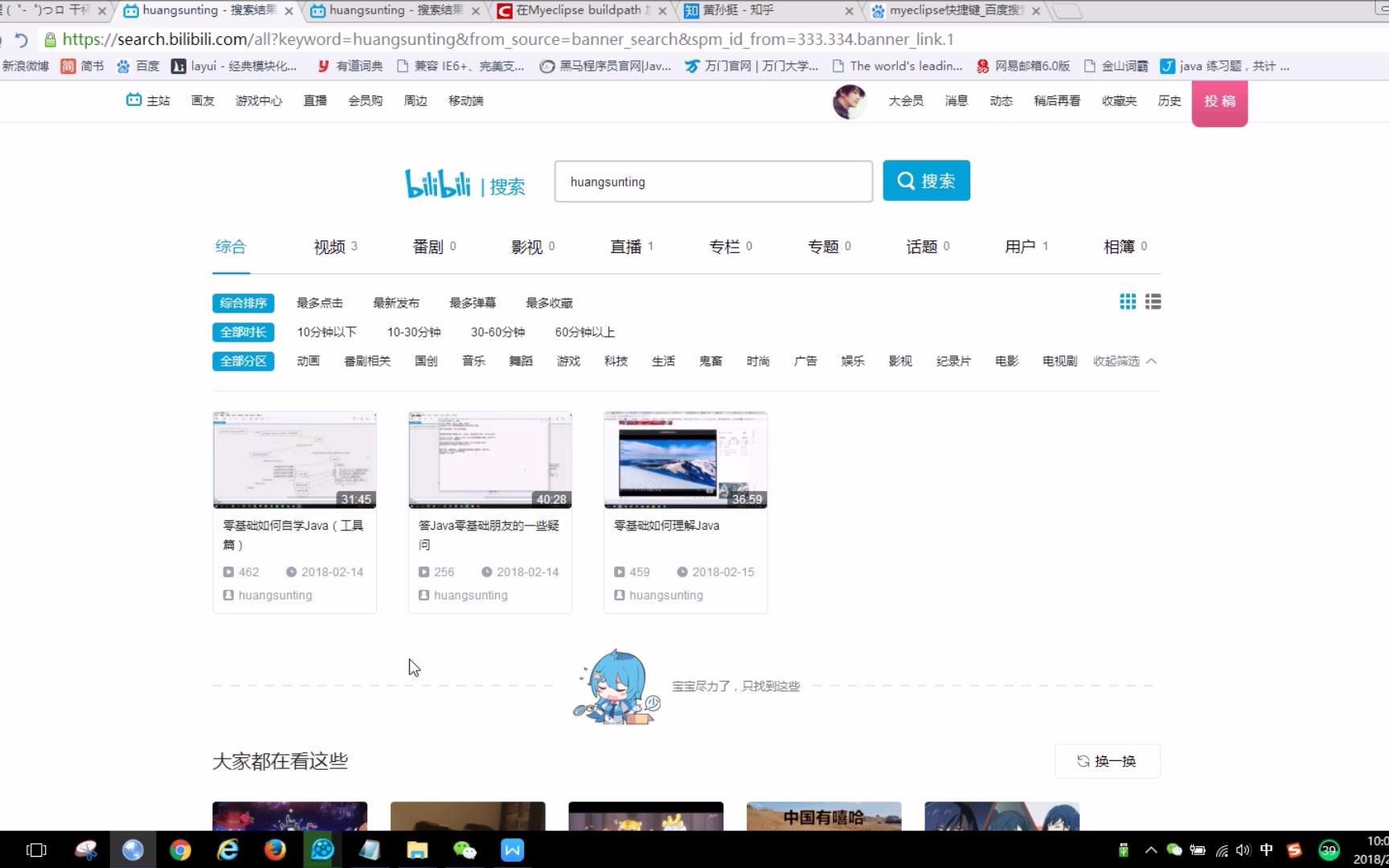The height and width of the screenshot is (868, 1389).
Task: Filter duration to 10分钟以下
Action: [326, 332]
